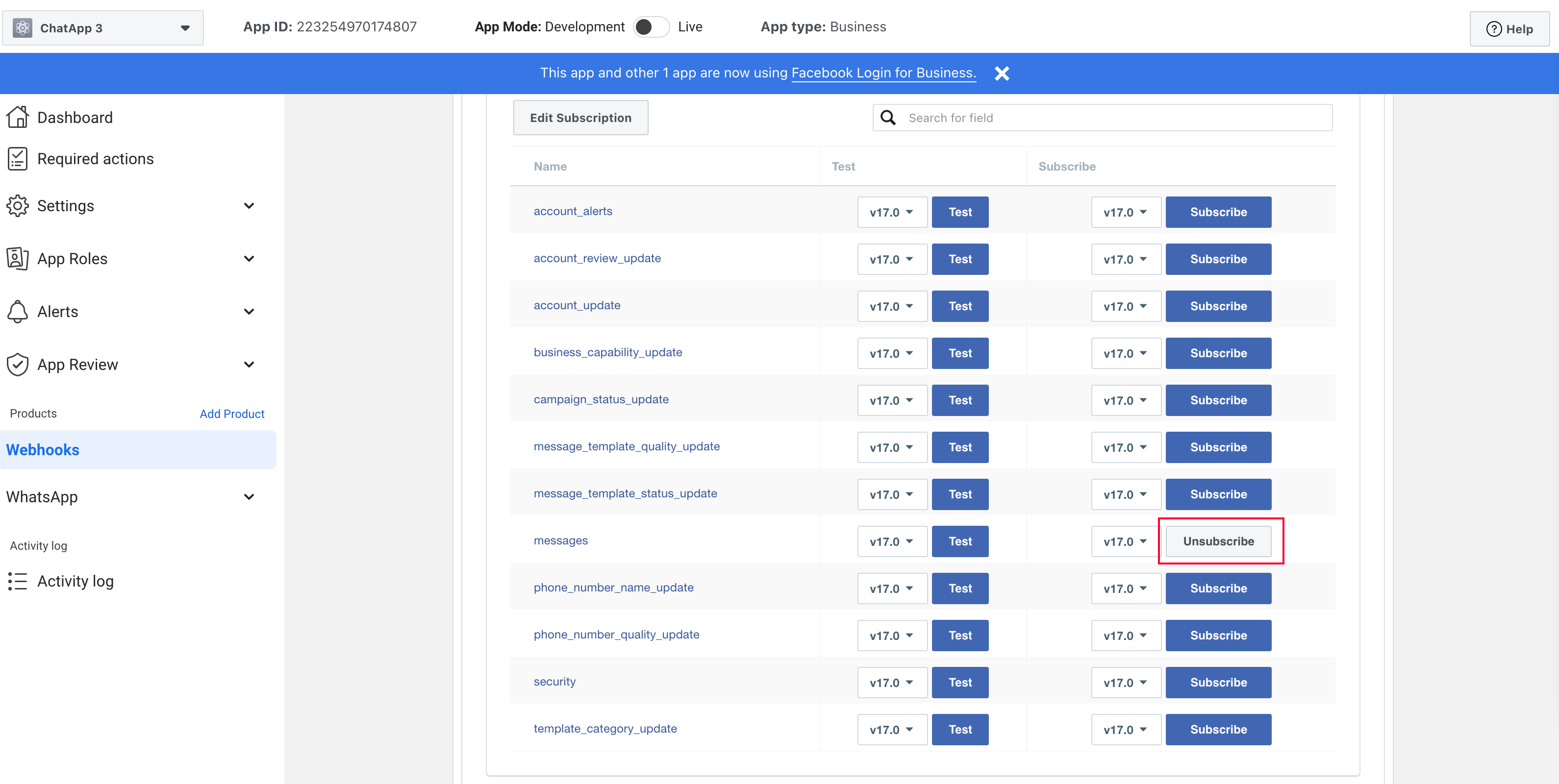
Task: Click the search magnifier icon
Action: 888,118
